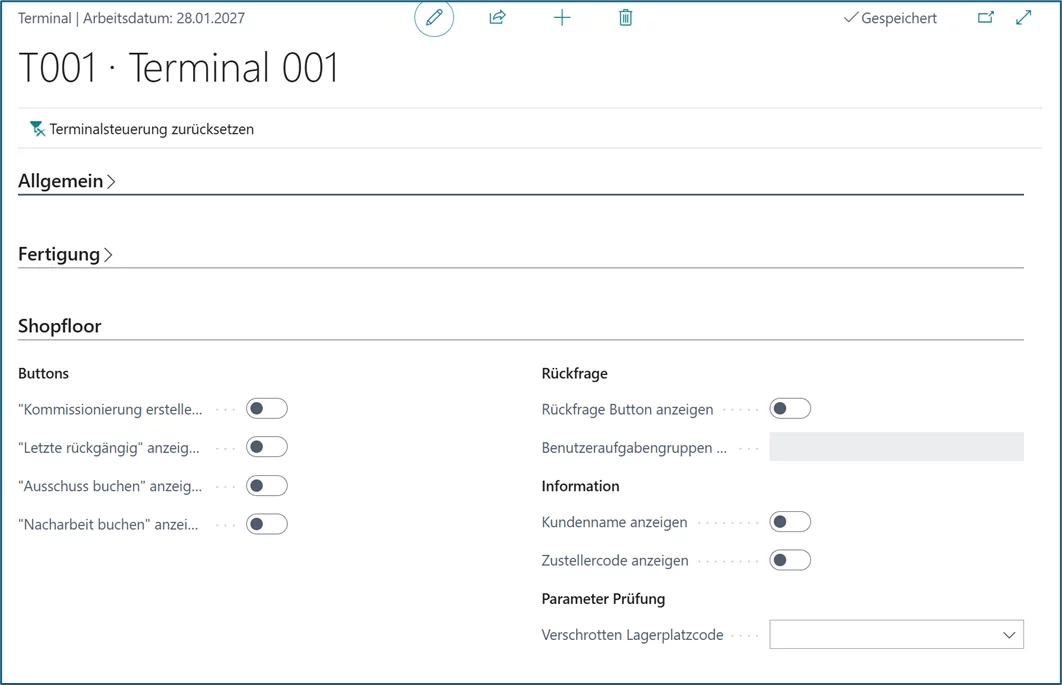Enable "Nacharbeit buchen" anzeigen switch

(x=267, y=524)
